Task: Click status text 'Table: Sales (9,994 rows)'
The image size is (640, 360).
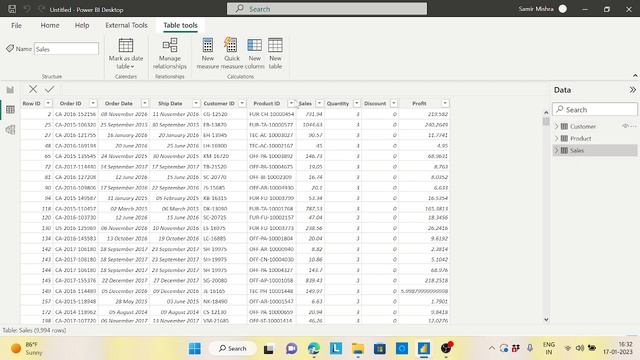Action: point(34,330)
